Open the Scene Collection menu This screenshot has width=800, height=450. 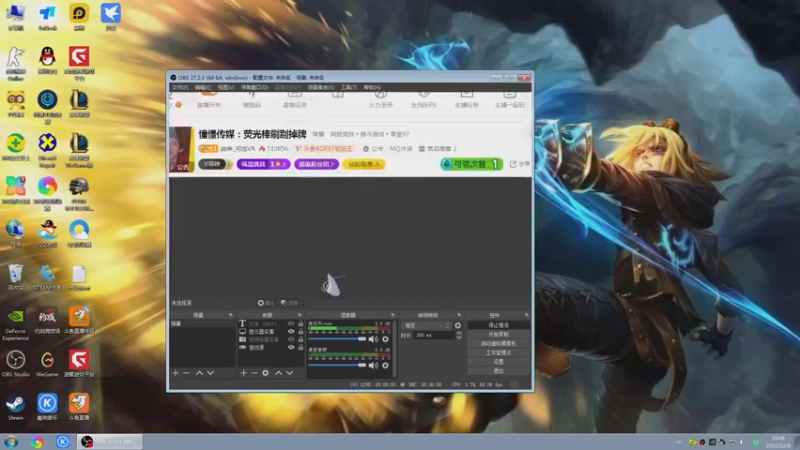click(x=321, y=87)
